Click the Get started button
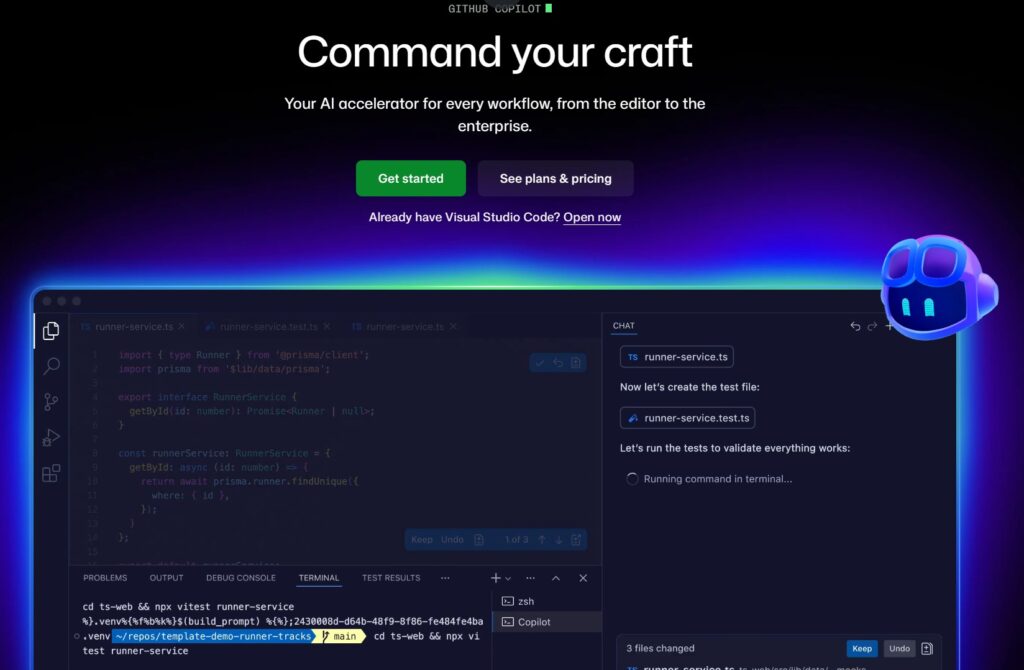Viewport: 1024px width, 670px height. 410,178
